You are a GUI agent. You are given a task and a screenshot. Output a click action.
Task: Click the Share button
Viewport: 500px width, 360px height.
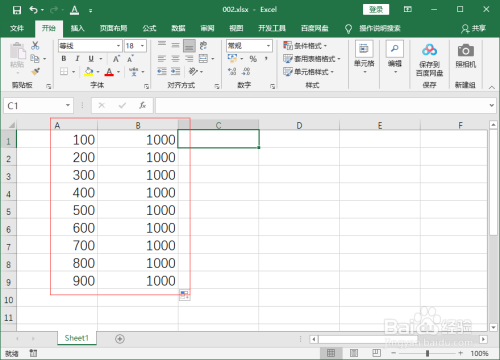click(x=473, y=29)
